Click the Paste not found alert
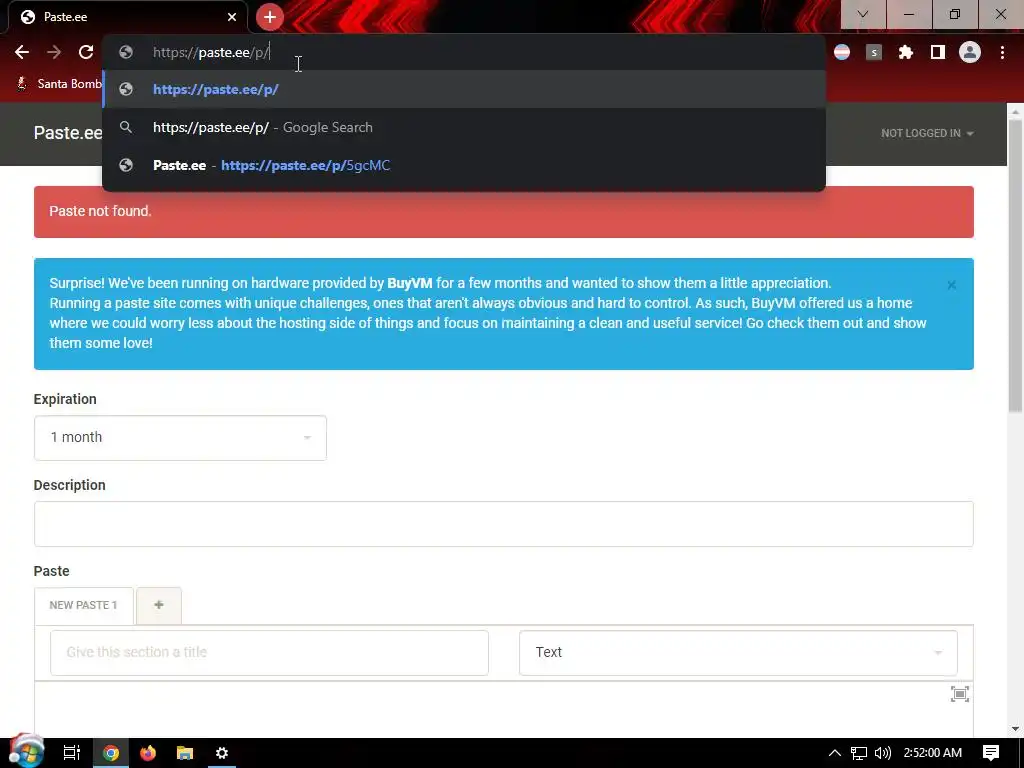This screenshot has width=1024, height=768. 504,212
